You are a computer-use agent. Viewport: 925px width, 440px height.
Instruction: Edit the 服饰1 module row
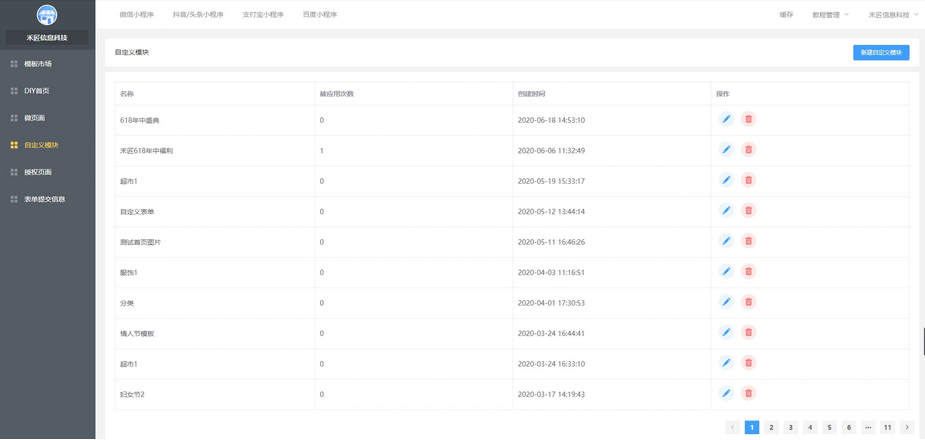pyautogui.click(x=726, y=272)
